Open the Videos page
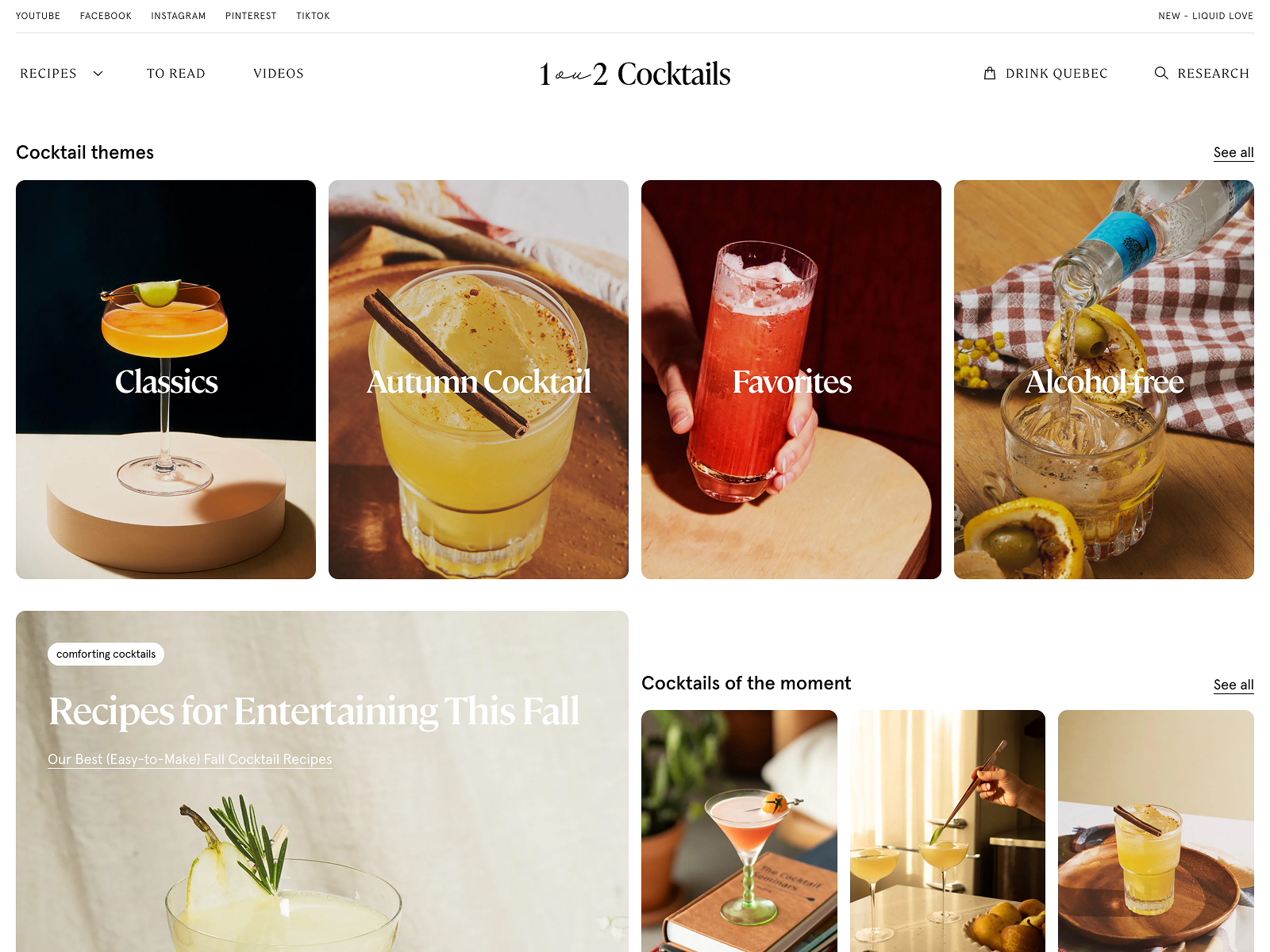 [279, 74]
